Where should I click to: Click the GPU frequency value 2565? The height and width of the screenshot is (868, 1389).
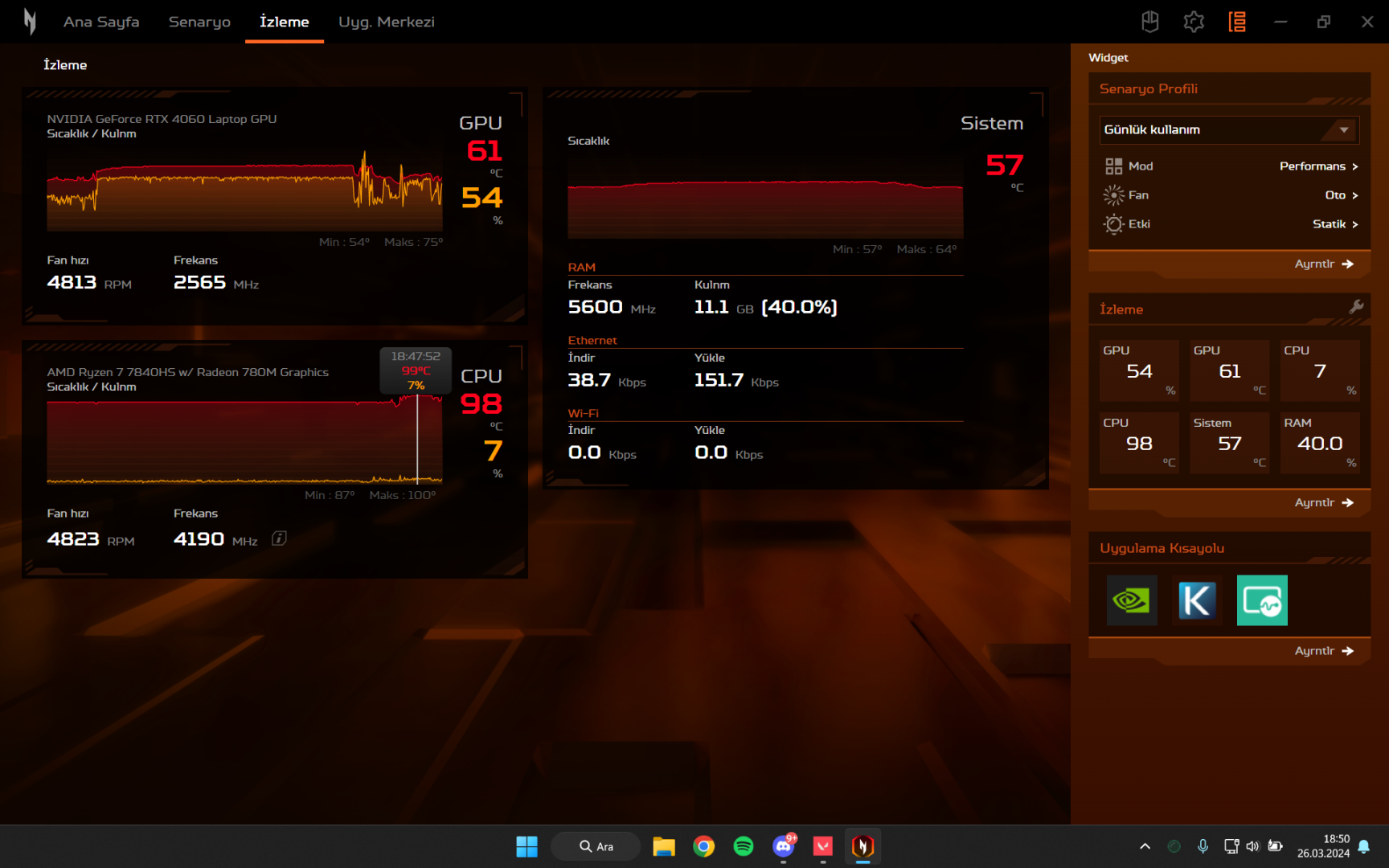coord(199,283)
